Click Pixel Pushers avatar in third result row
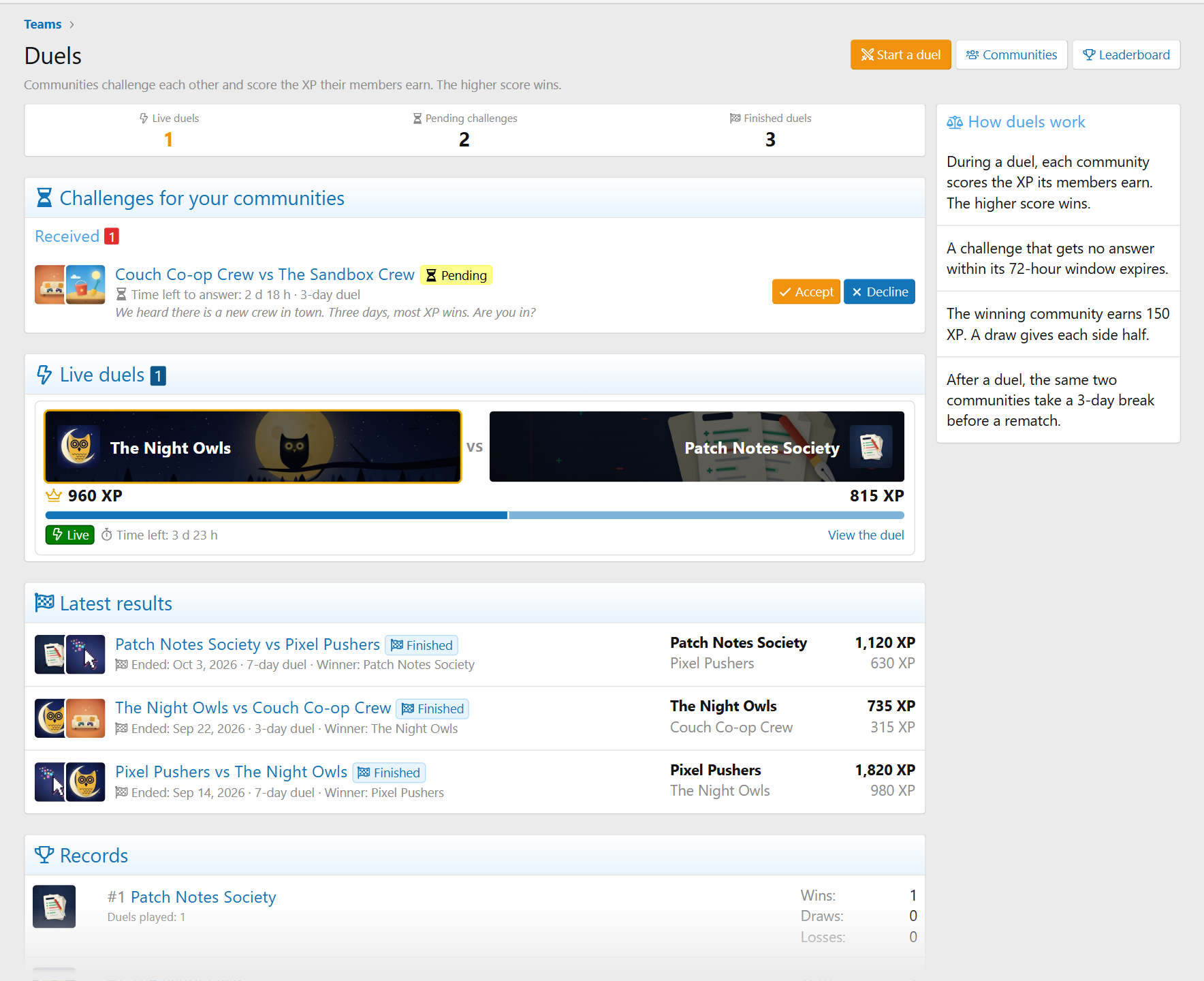This screenshot has width=1204, height=981. (50, 782)
